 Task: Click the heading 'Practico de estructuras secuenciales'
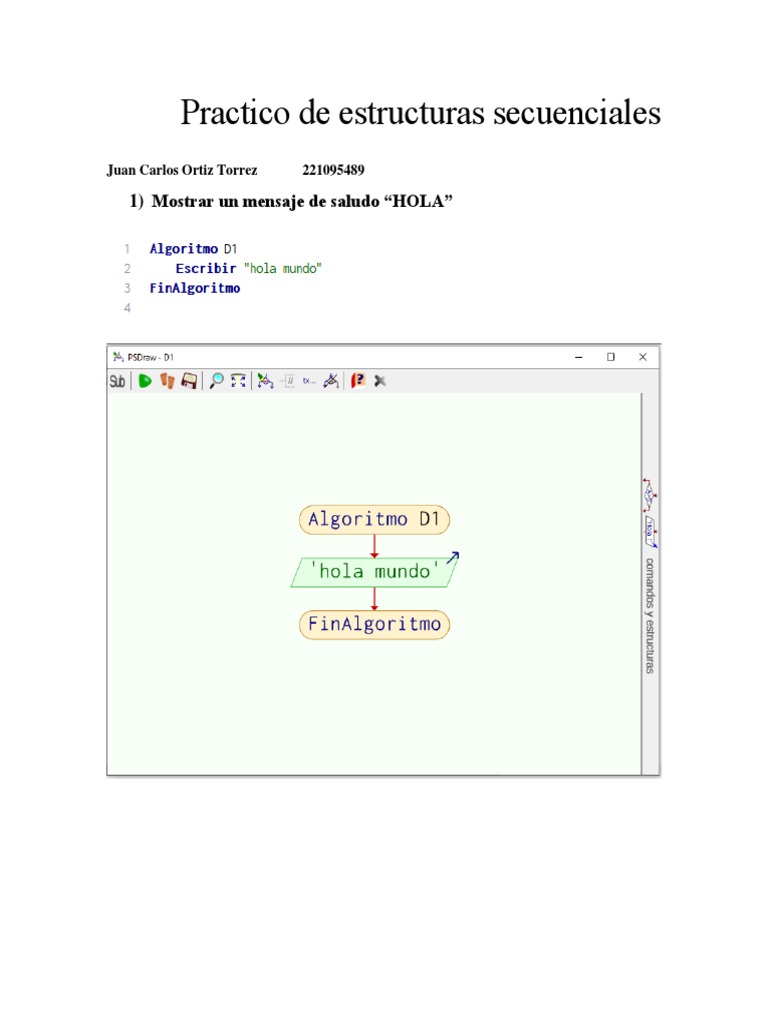pos(421,112)
